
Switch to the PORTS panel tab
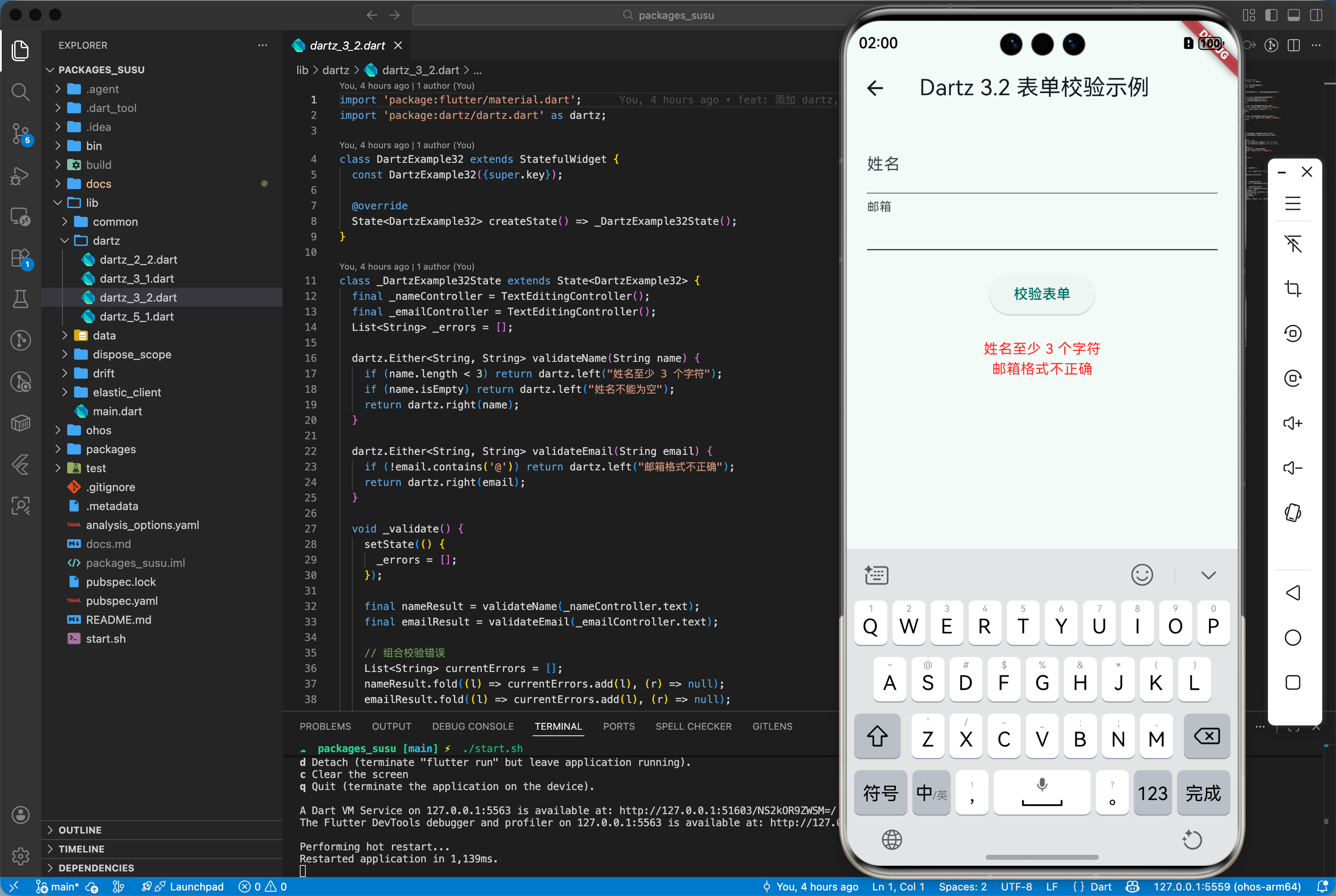click(618, 726)
